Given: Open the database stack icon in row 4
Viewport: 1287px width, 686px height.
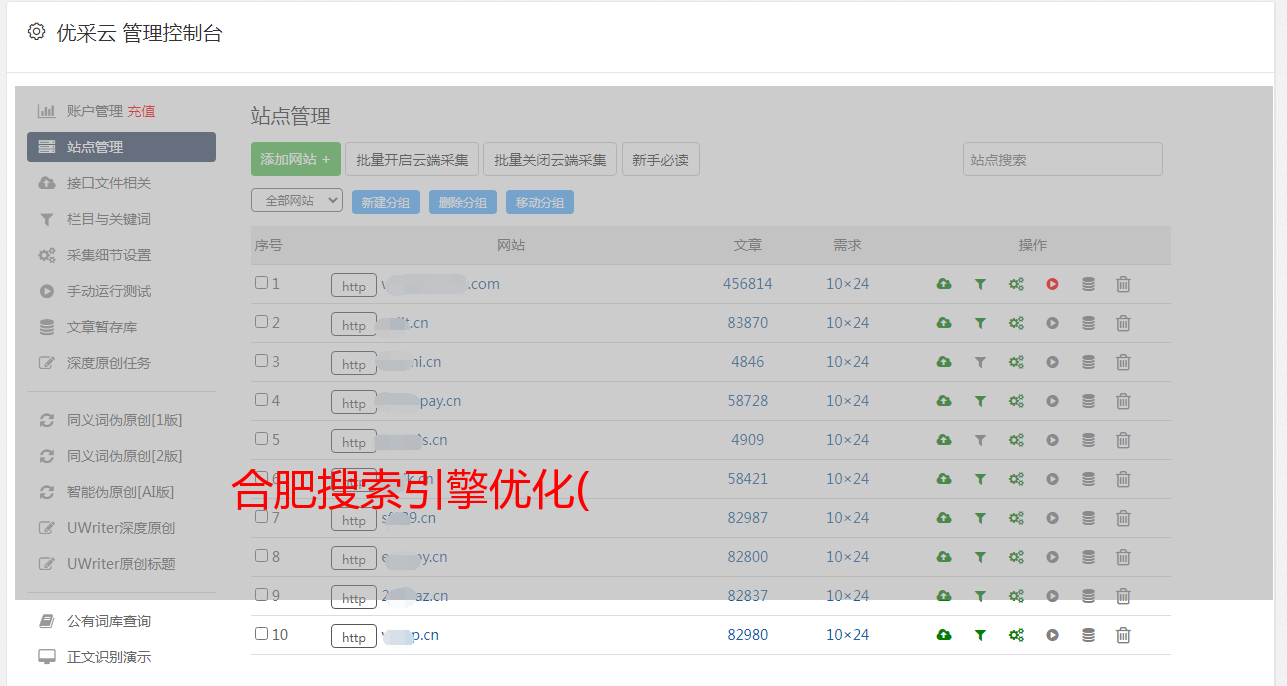Looking at the screenshot, I should (x=1088, y=401).
